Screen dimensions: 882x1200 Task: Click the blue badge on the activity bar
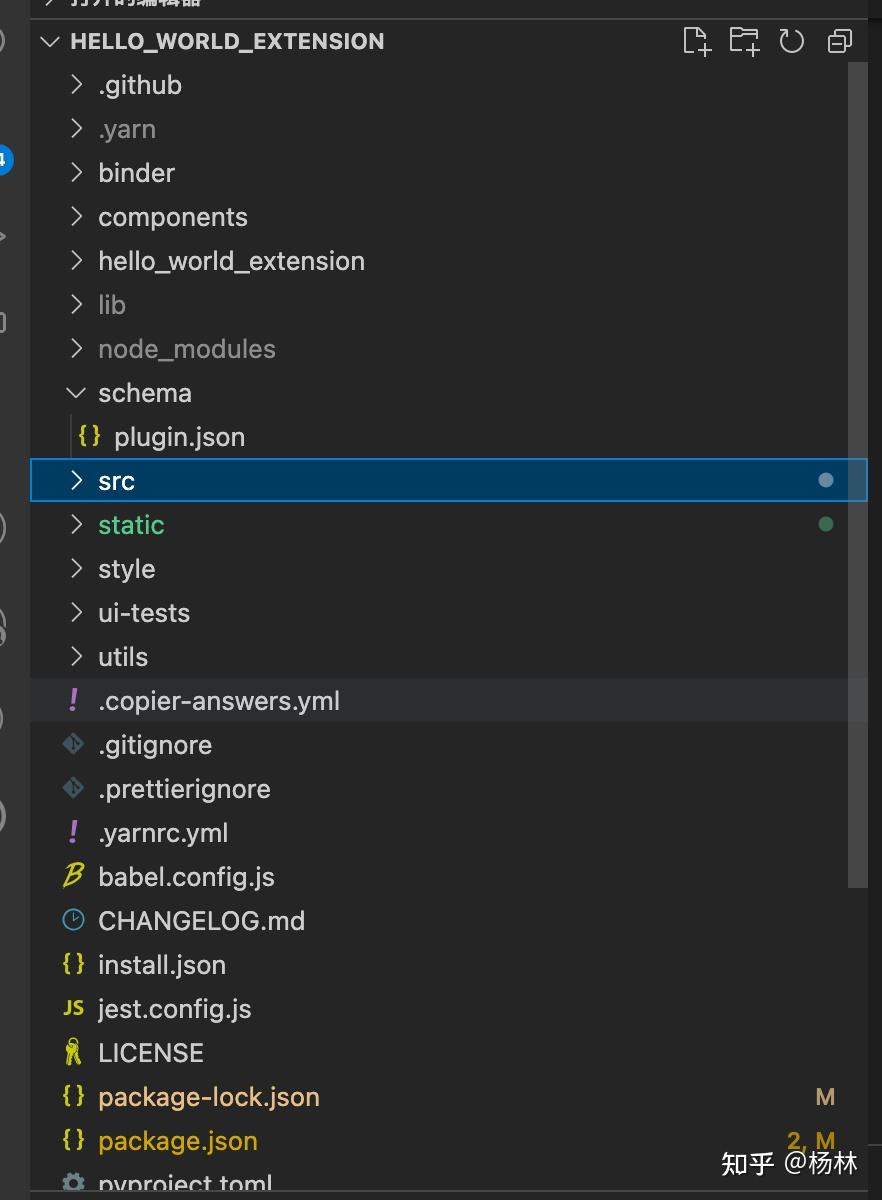tap(4, 159)
